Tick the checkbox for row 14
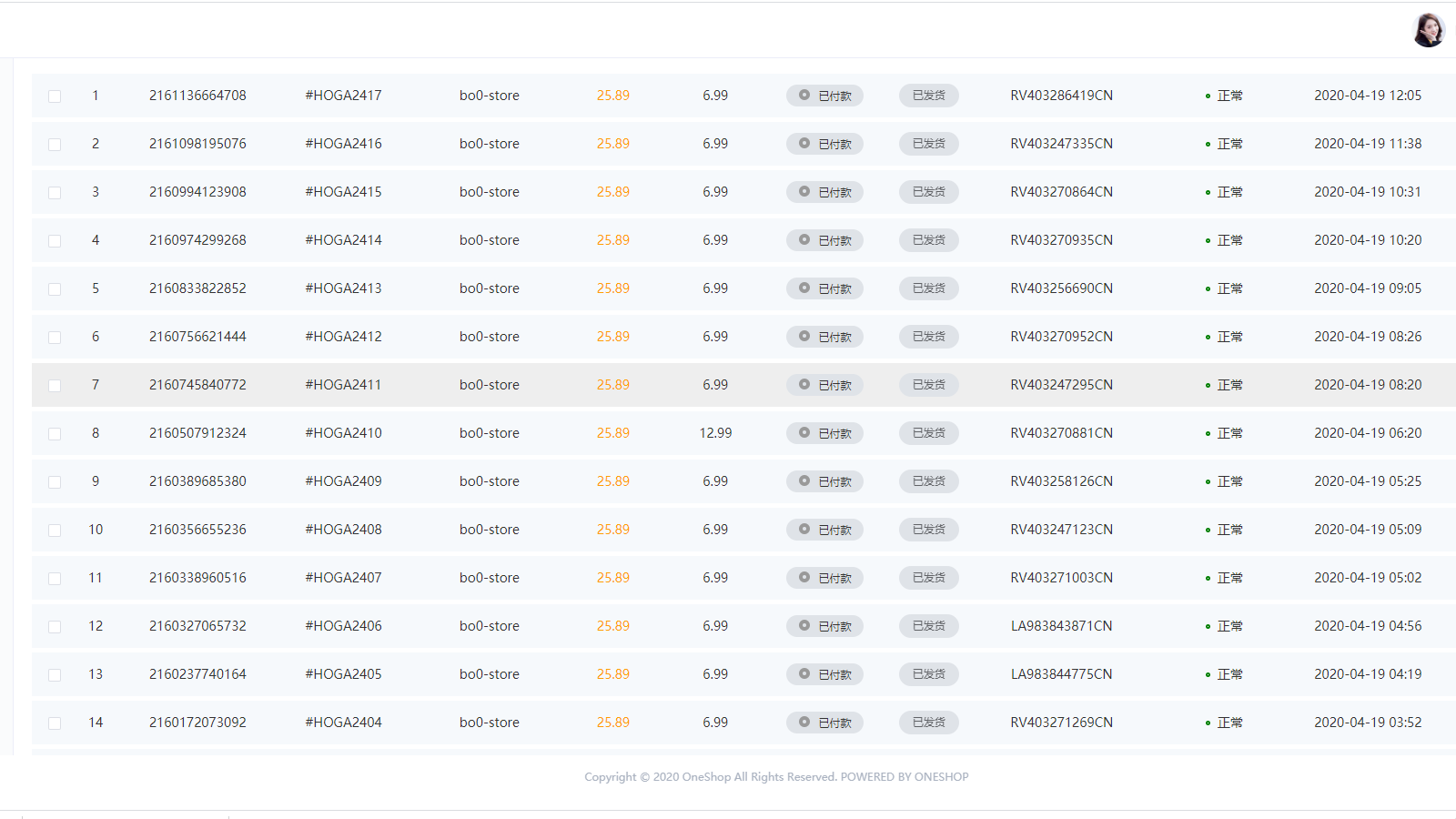The height and width of the screenshot is (819, 1456). coord(55,723)
